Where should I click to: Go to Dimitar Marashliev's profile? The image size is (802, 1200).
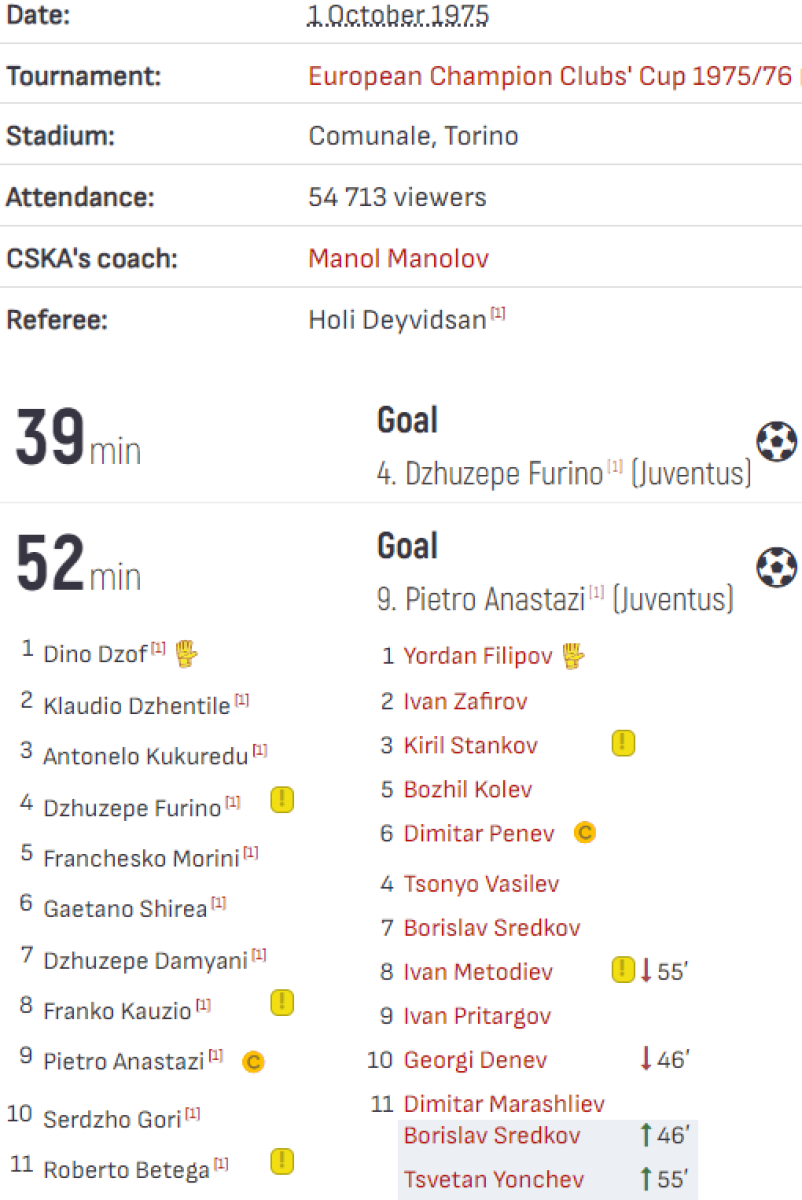tap(503, 1104)
